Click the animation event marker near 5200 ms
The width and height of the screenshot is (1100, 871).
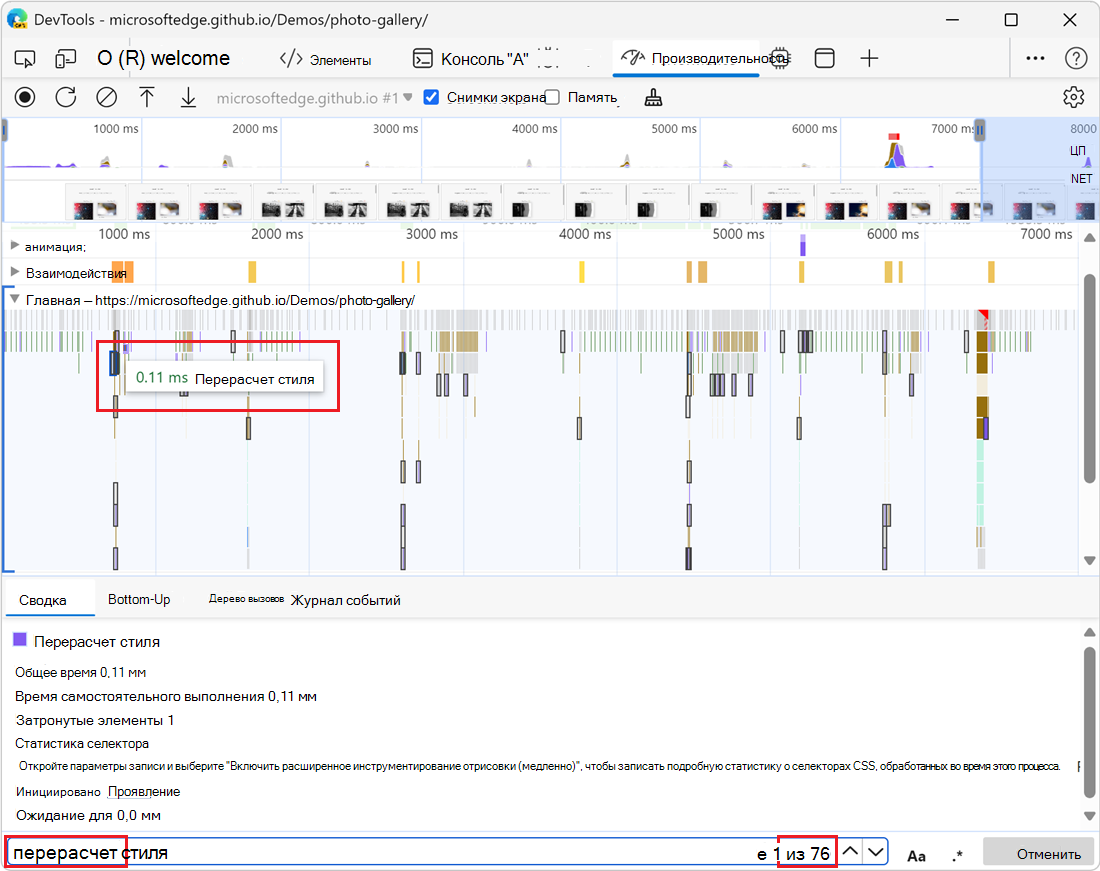(803, 245)
